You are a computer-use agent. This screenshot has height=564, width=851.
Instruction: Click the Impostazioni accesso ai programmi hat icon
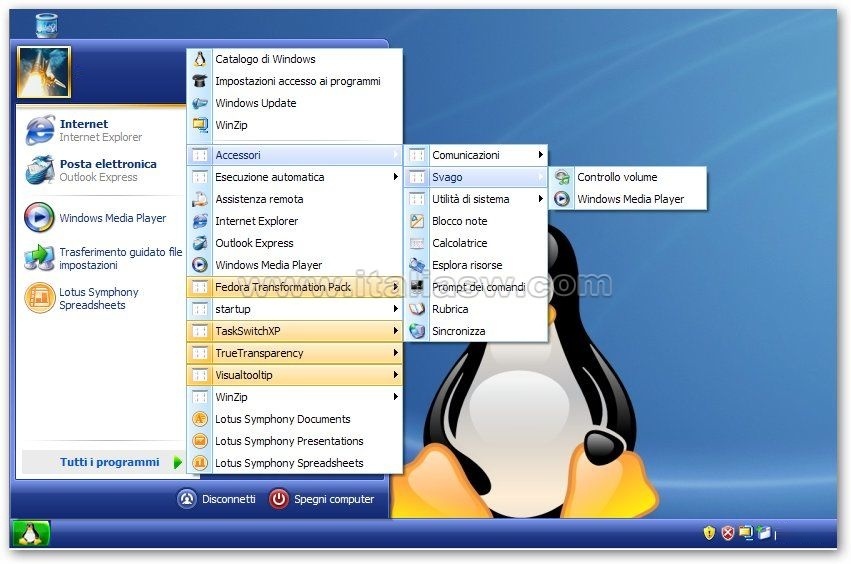coord(200,81)
